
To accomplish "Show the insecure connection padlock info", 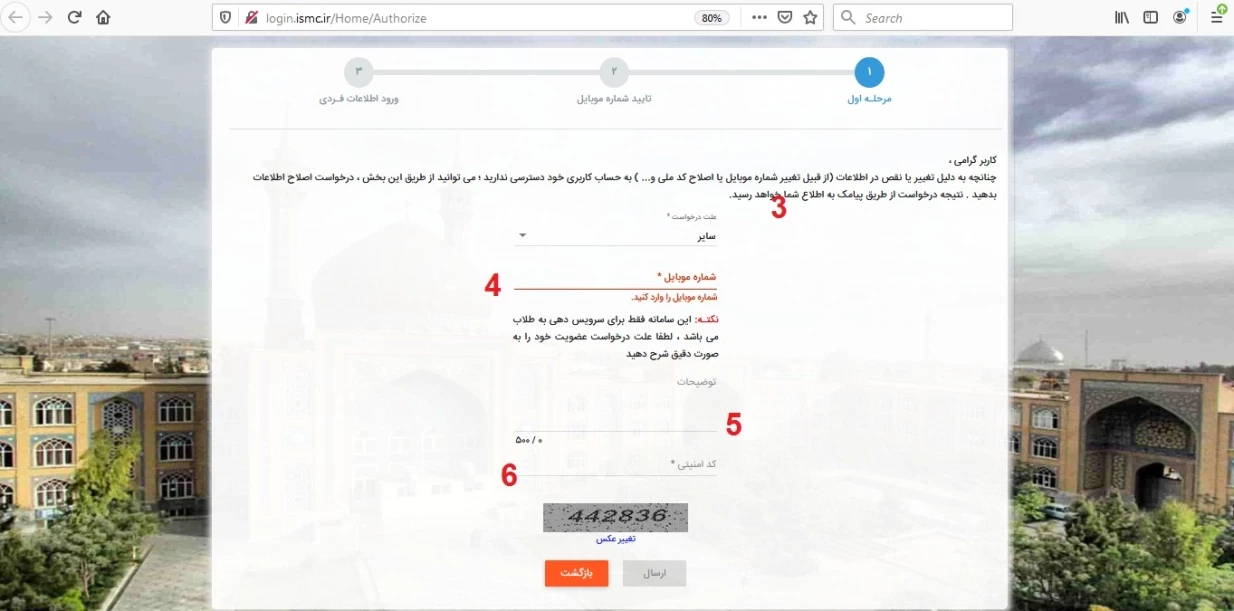I will (x=250, y=17).
